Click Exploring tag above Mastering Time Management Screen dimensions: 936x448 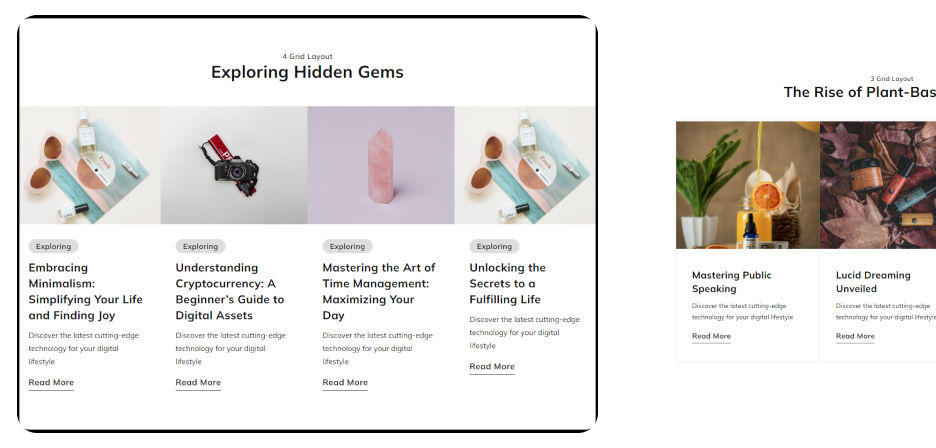point(347,246)
